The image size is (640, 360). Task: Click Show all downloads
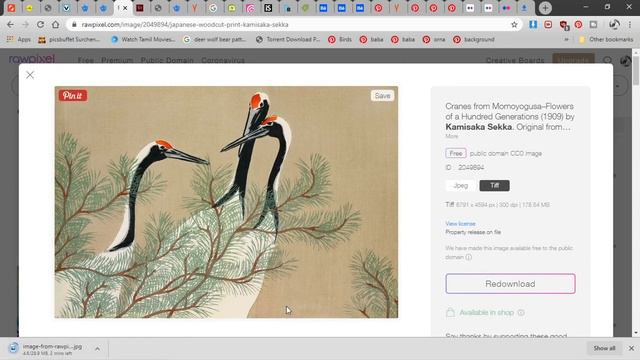tap(604, 348)
